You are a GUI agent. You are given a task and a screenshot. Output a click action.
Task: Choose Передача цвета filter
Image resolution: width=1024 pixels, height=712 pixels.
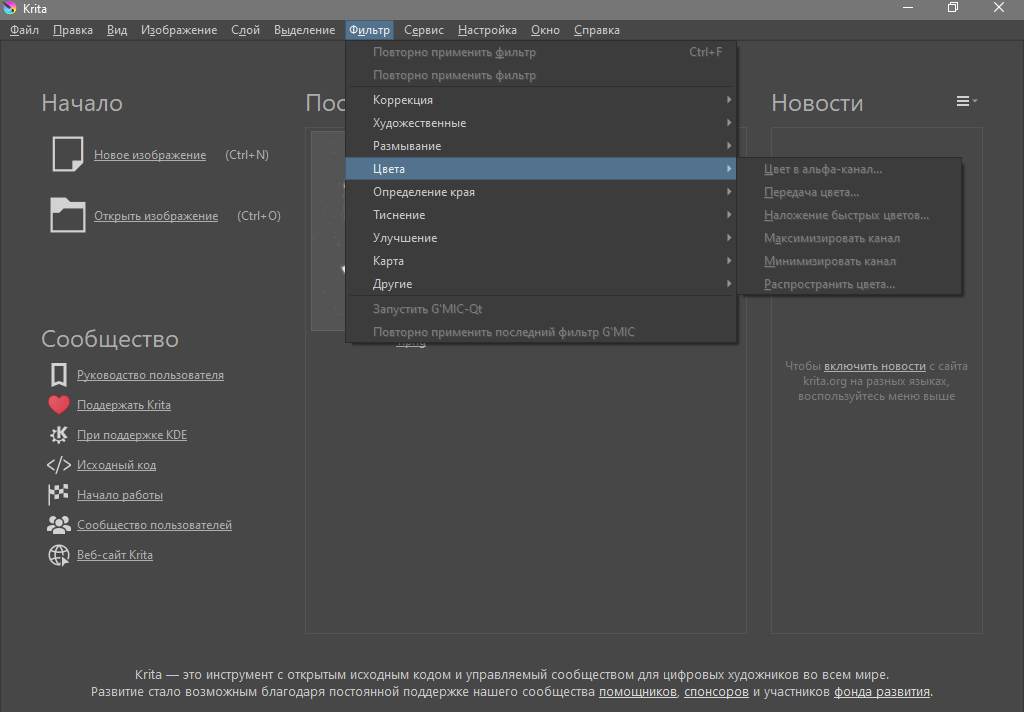pyautogui.click(x=849, y=192)
